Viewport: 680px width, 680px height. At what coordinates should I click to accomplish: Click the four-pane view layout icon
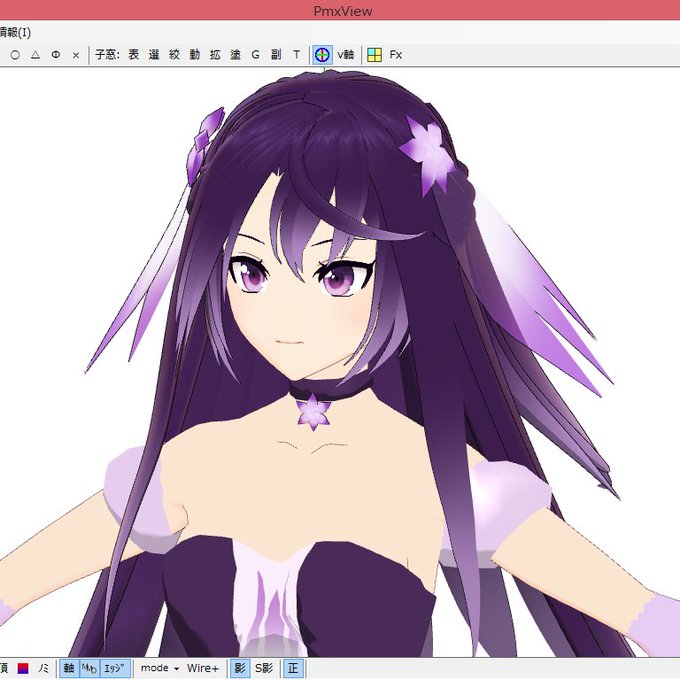374,55
